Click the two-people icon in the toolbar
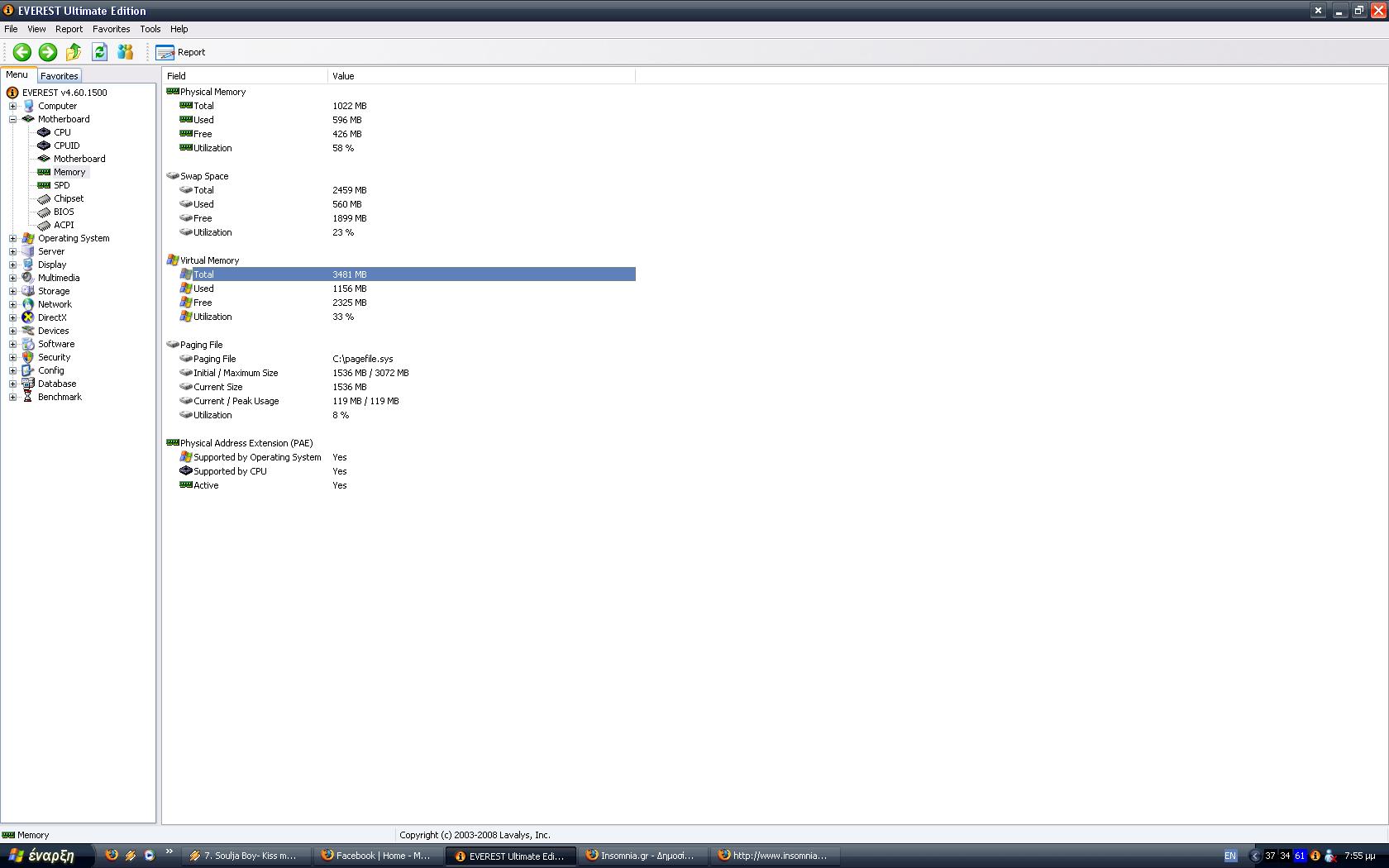Viewport: 1389px width, 868px height. [x=126, y=52]
